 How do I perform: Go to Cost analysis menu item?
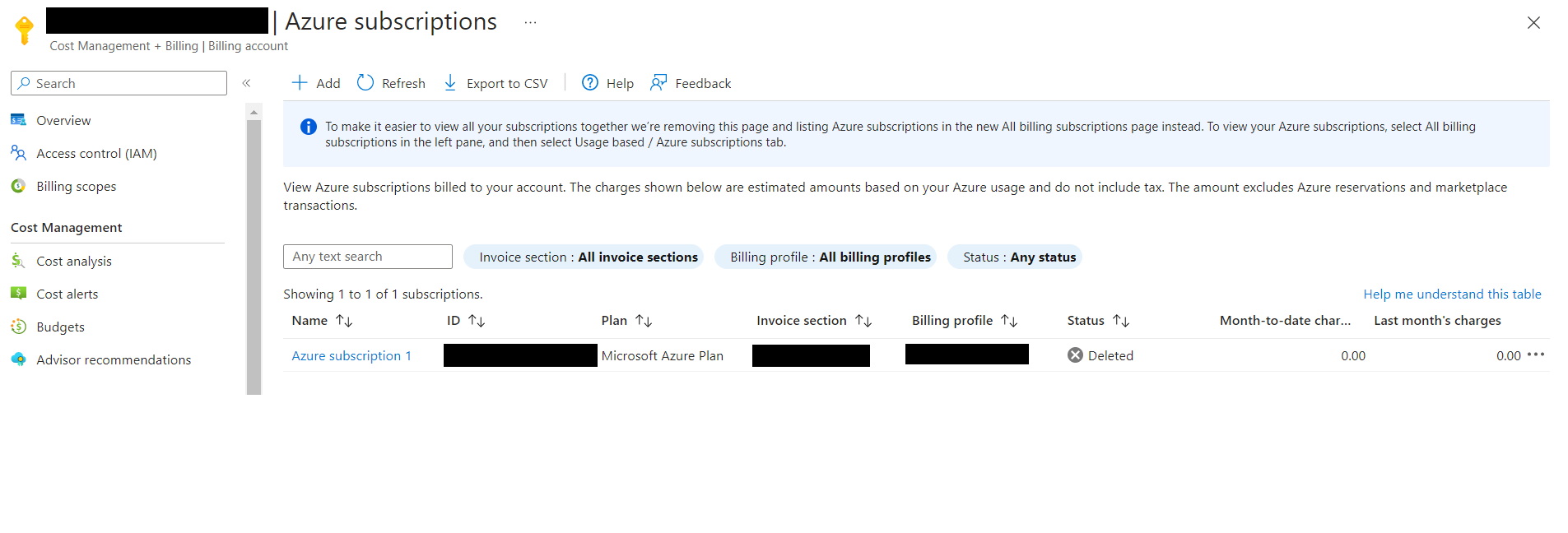coord(74,261)
